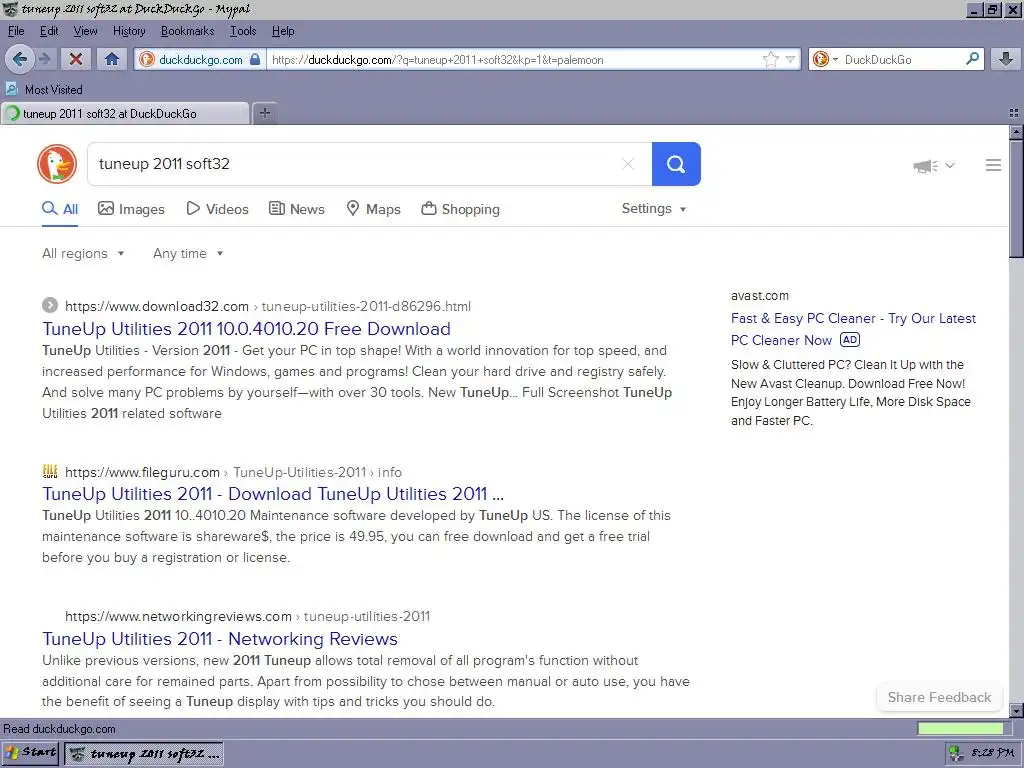This screenshot has width=1024, height=768.
Task: Open the Home page button
Action: pos(112,59)
